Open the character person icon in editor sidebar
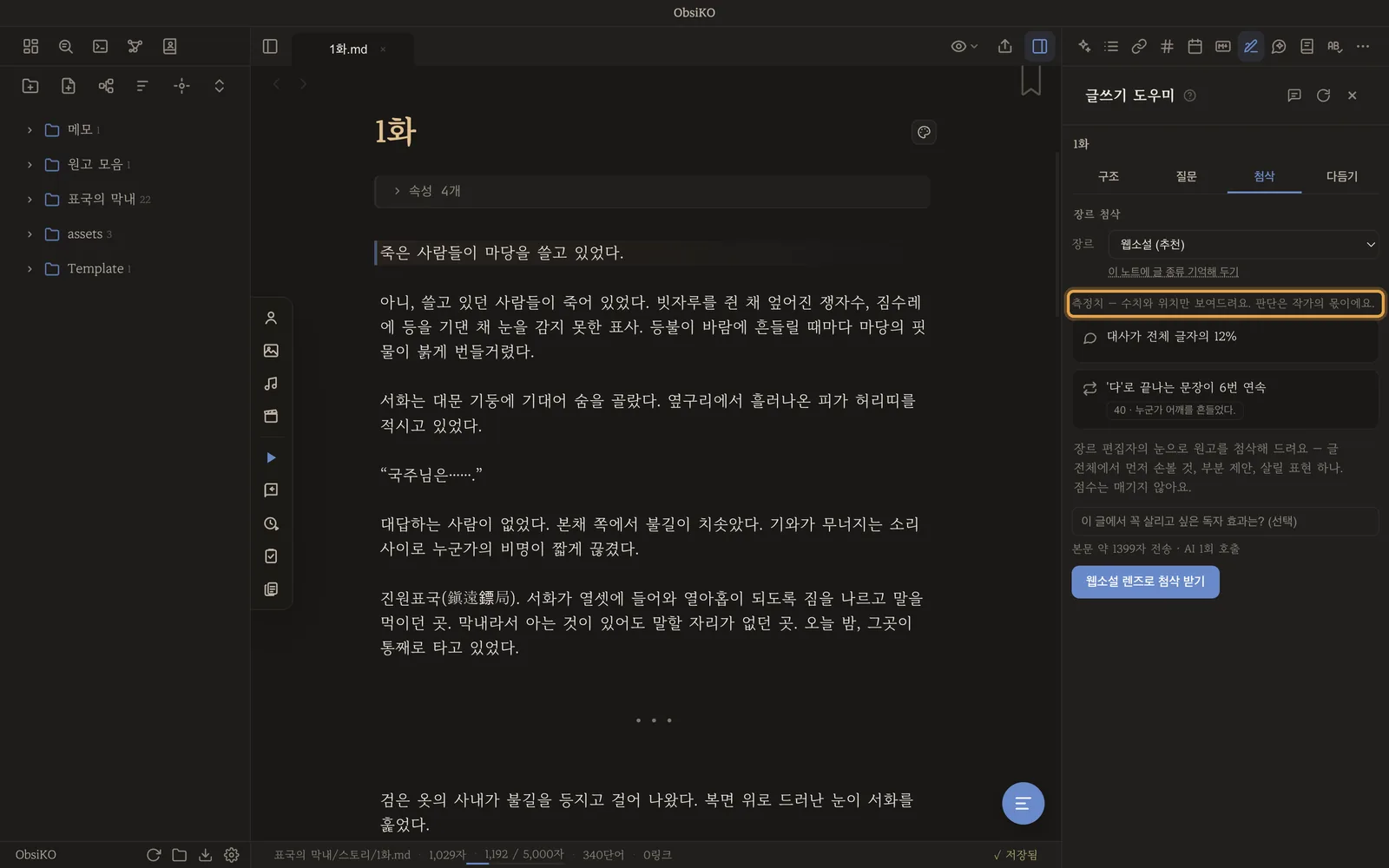This screenshot has height=868, width=1389. [x=271, y=318]
